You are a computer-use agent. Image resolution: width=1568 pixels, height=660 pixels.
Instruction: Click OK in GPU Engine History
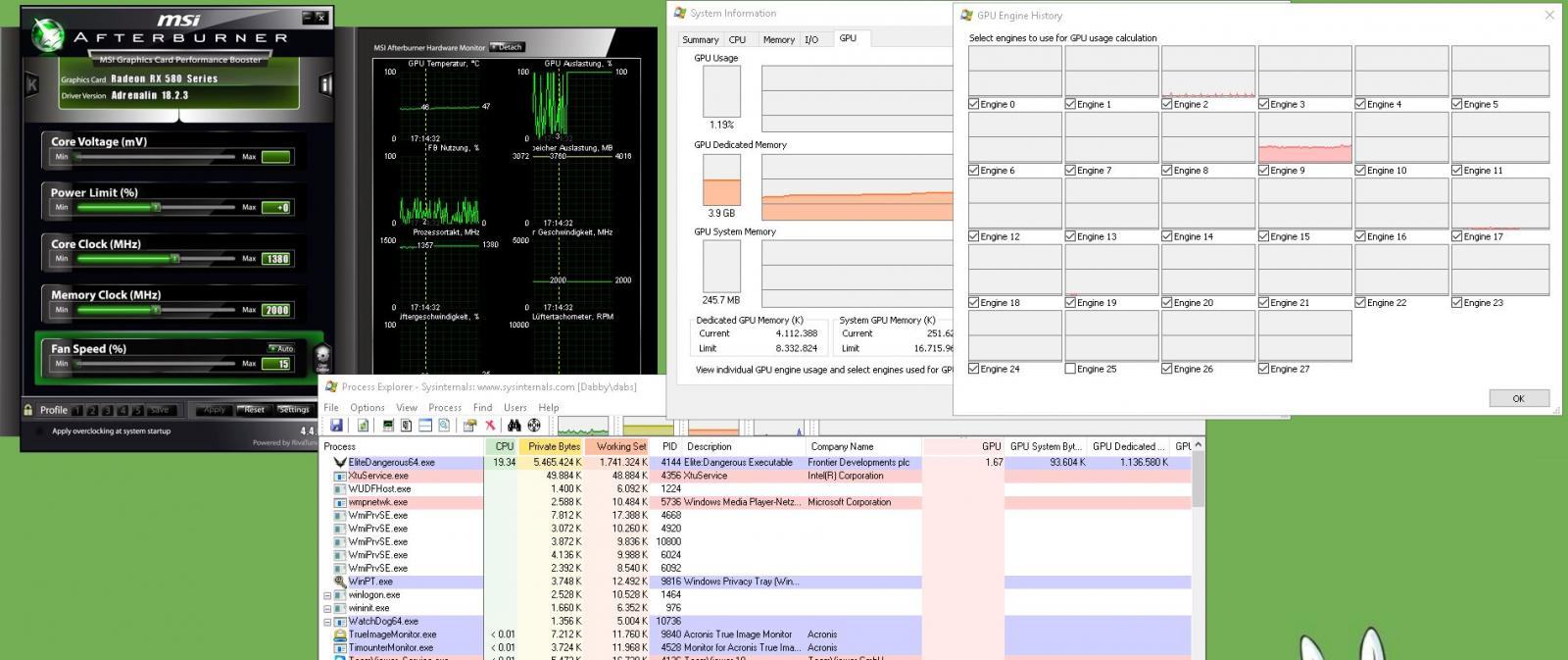tap(1518, 398)
